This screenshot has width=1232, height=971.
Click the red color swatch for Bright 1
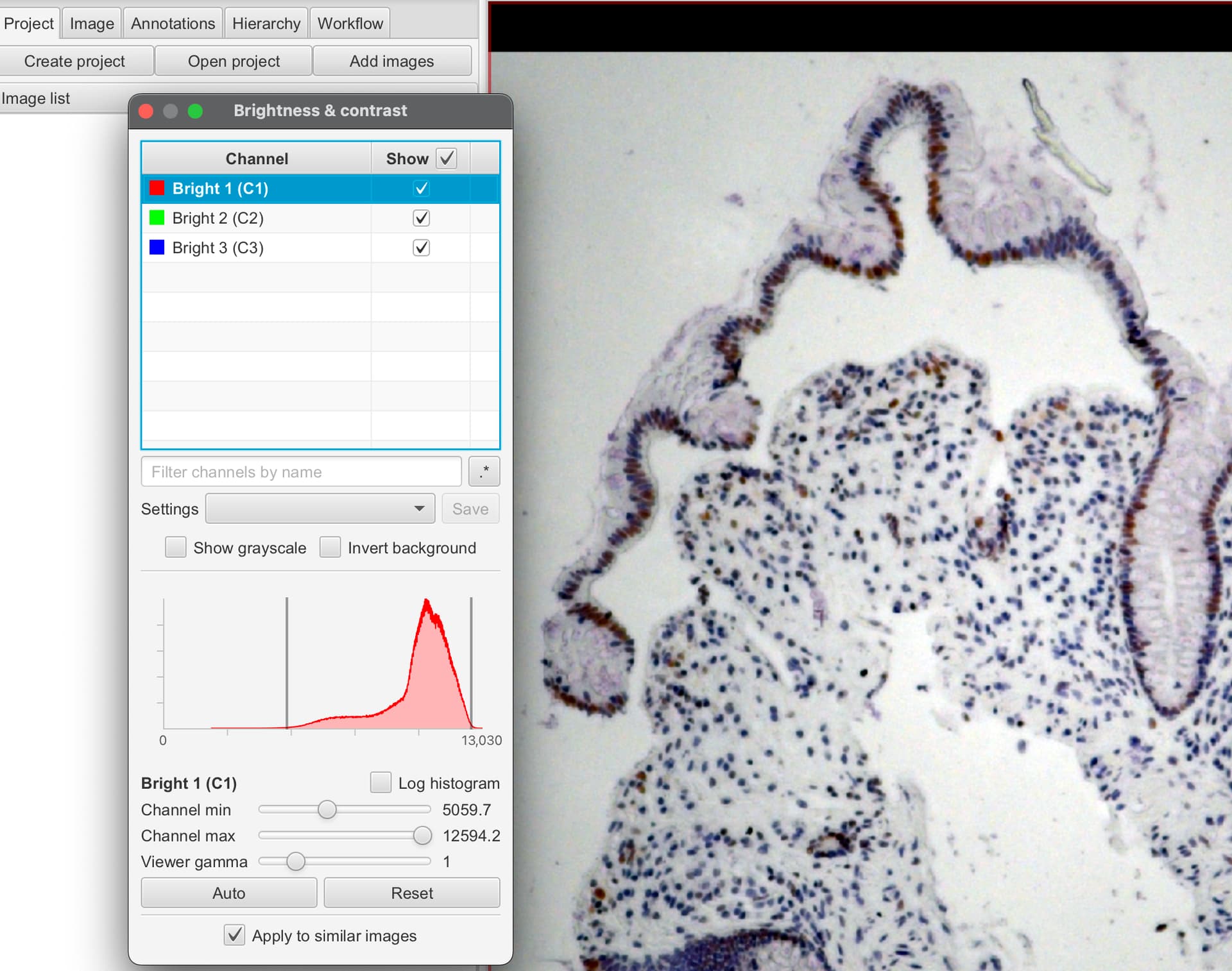click(x=156, y=188)
